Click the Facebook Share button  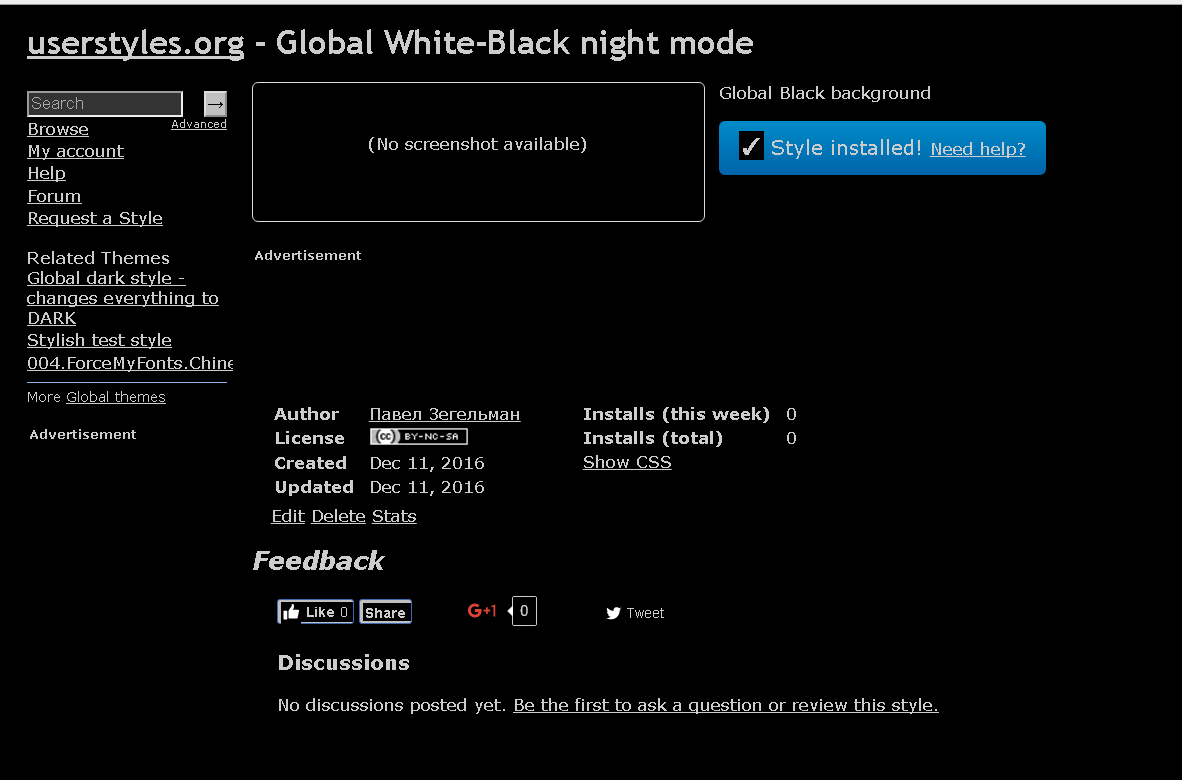(385, 611)
